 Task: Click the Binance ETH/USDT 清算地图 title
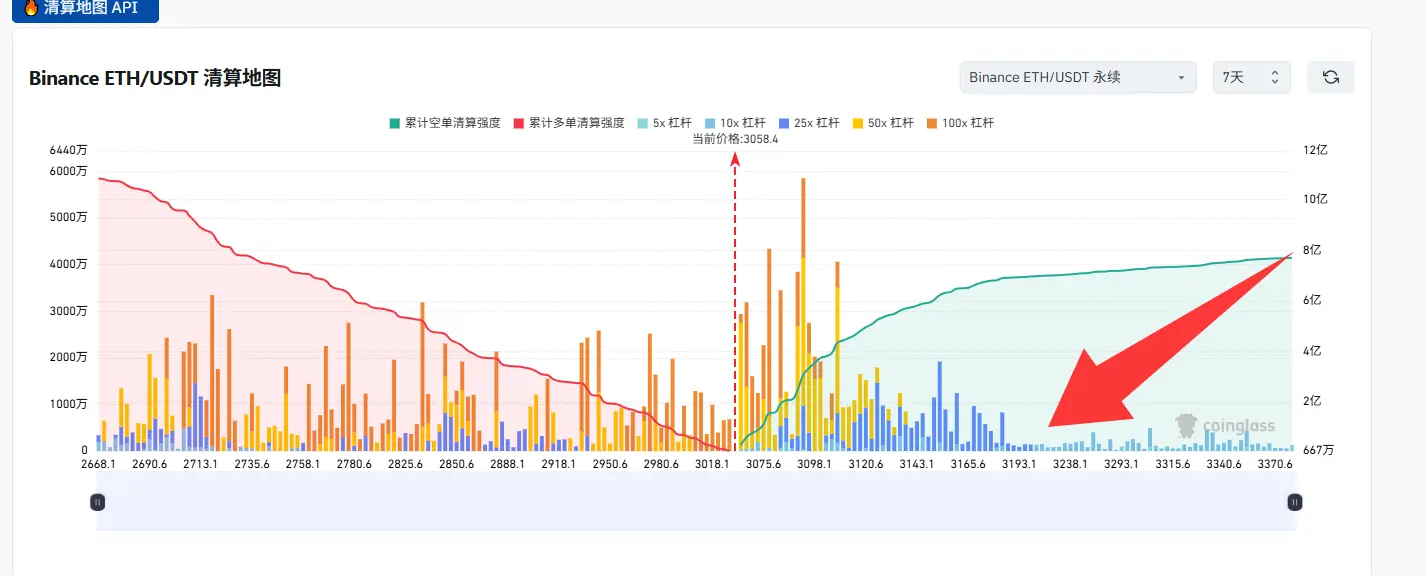pyautogui.click(x=155, y=78)
